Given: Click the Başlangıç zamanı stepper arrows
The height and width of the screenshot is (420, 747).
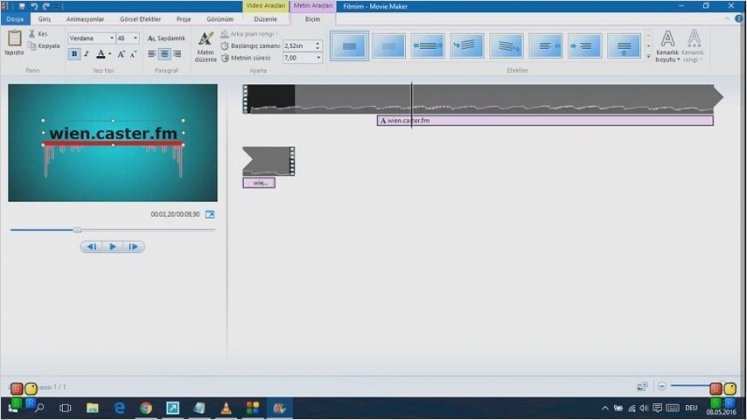Looking at the screenshot, I should [x=318, y=46].
